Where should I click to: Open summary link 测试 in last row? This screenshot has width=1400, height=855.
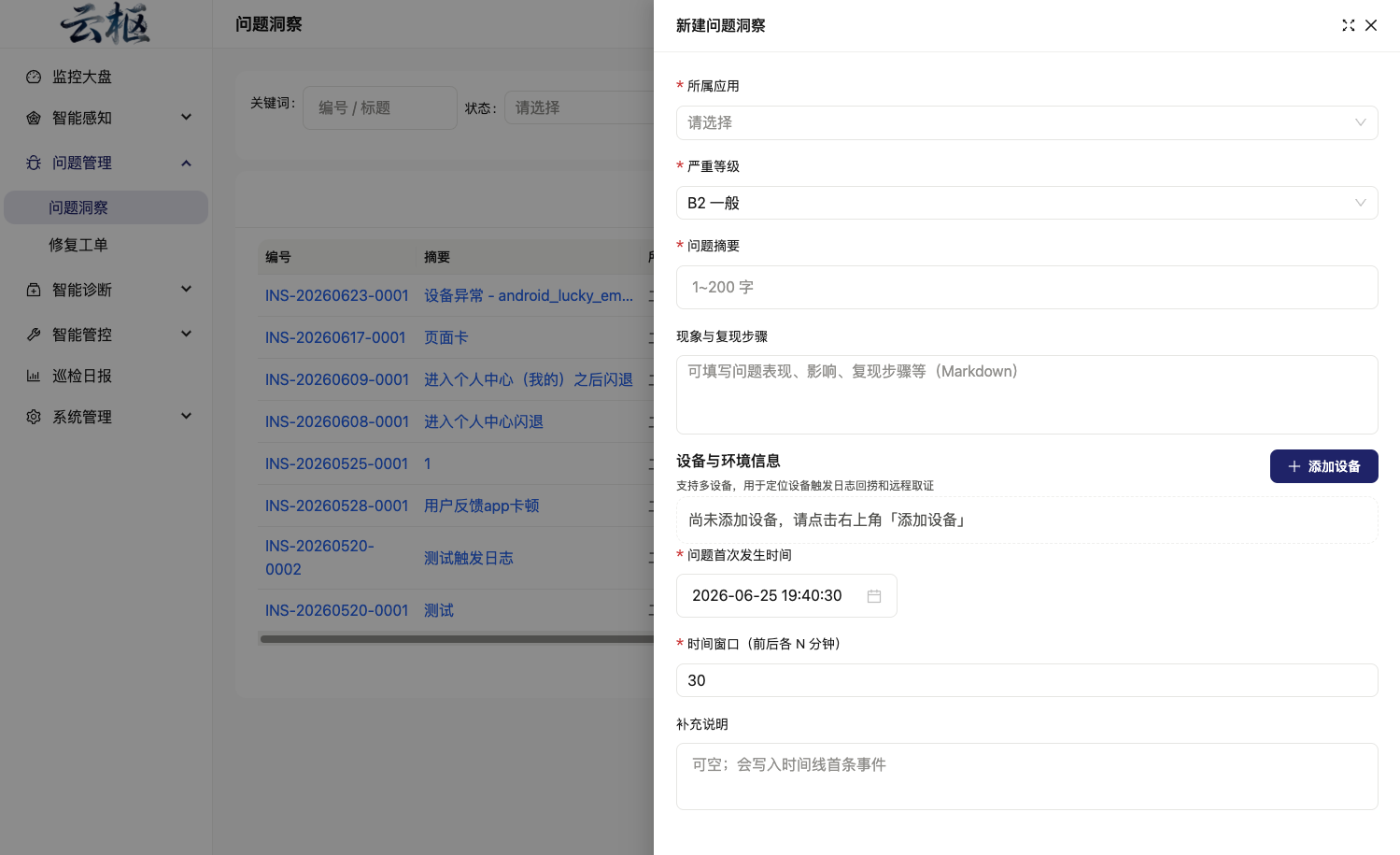point(439,610)
